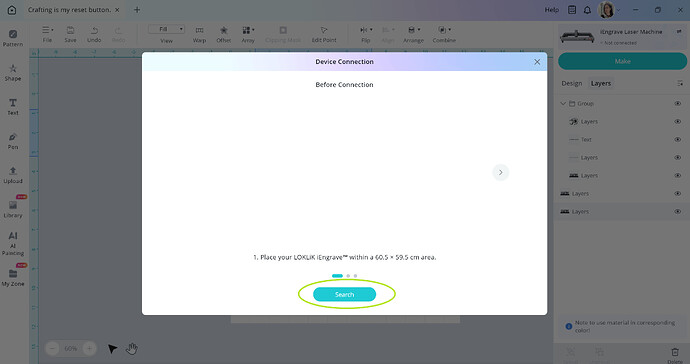Open the Fill view dropdown
Viewport: 690px width, 364px height.
[166, 29]
